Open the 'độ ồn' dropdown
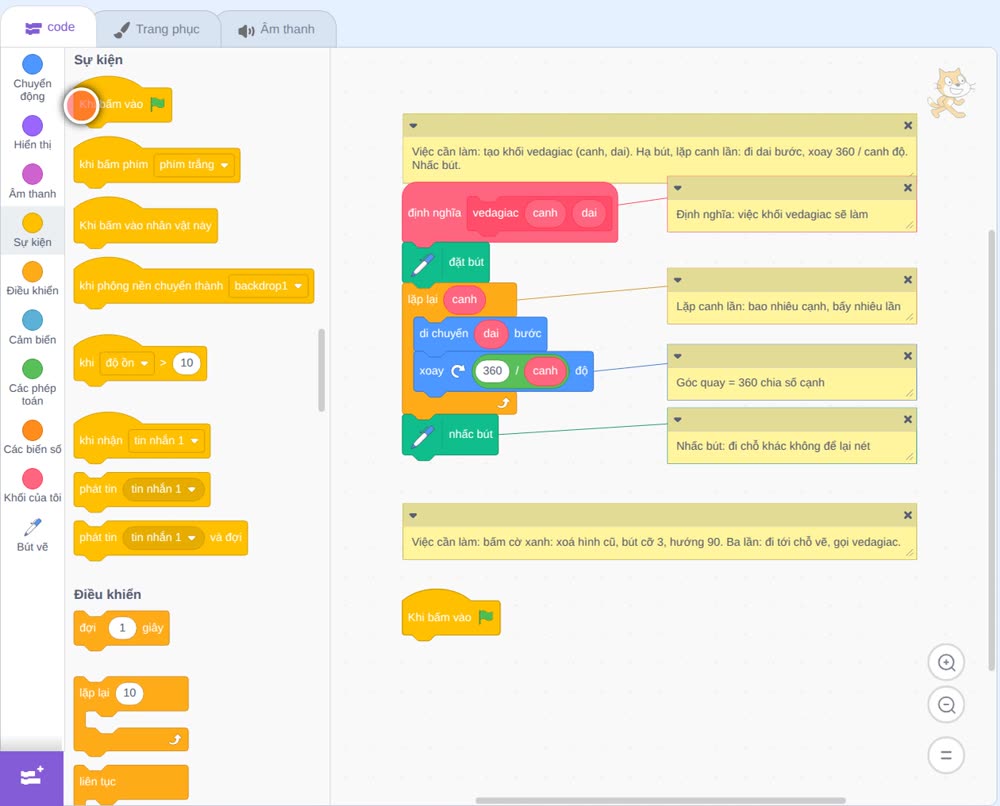1000x806 pixels. 127,363
